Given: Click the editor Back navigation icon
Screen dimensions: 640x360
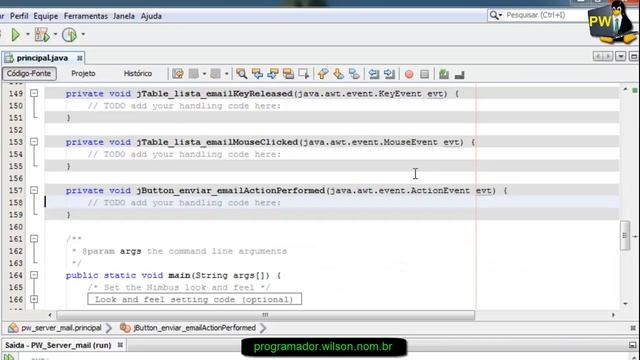Looking at the screenshot, I should coord(193,74).
